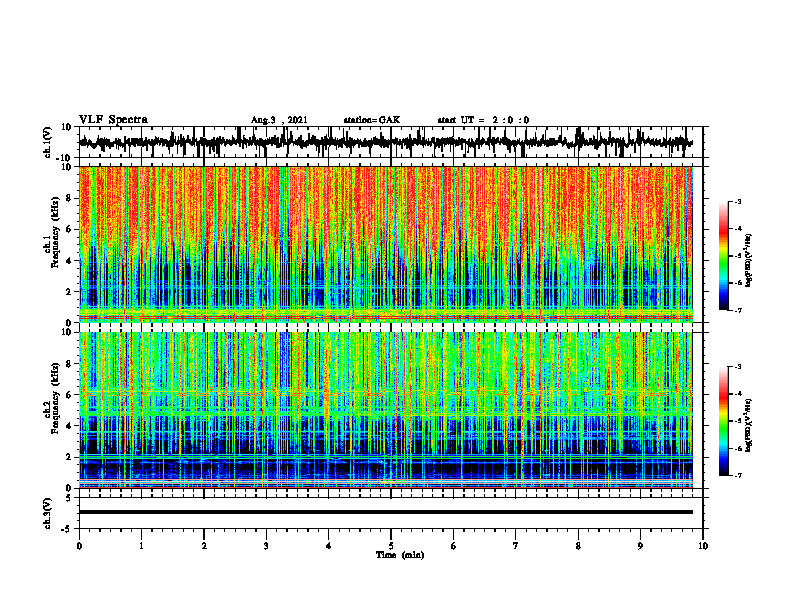Click the ch.2 spectrogram color scale bar
This screenshot has width=792, height=612.
[723, 421]
